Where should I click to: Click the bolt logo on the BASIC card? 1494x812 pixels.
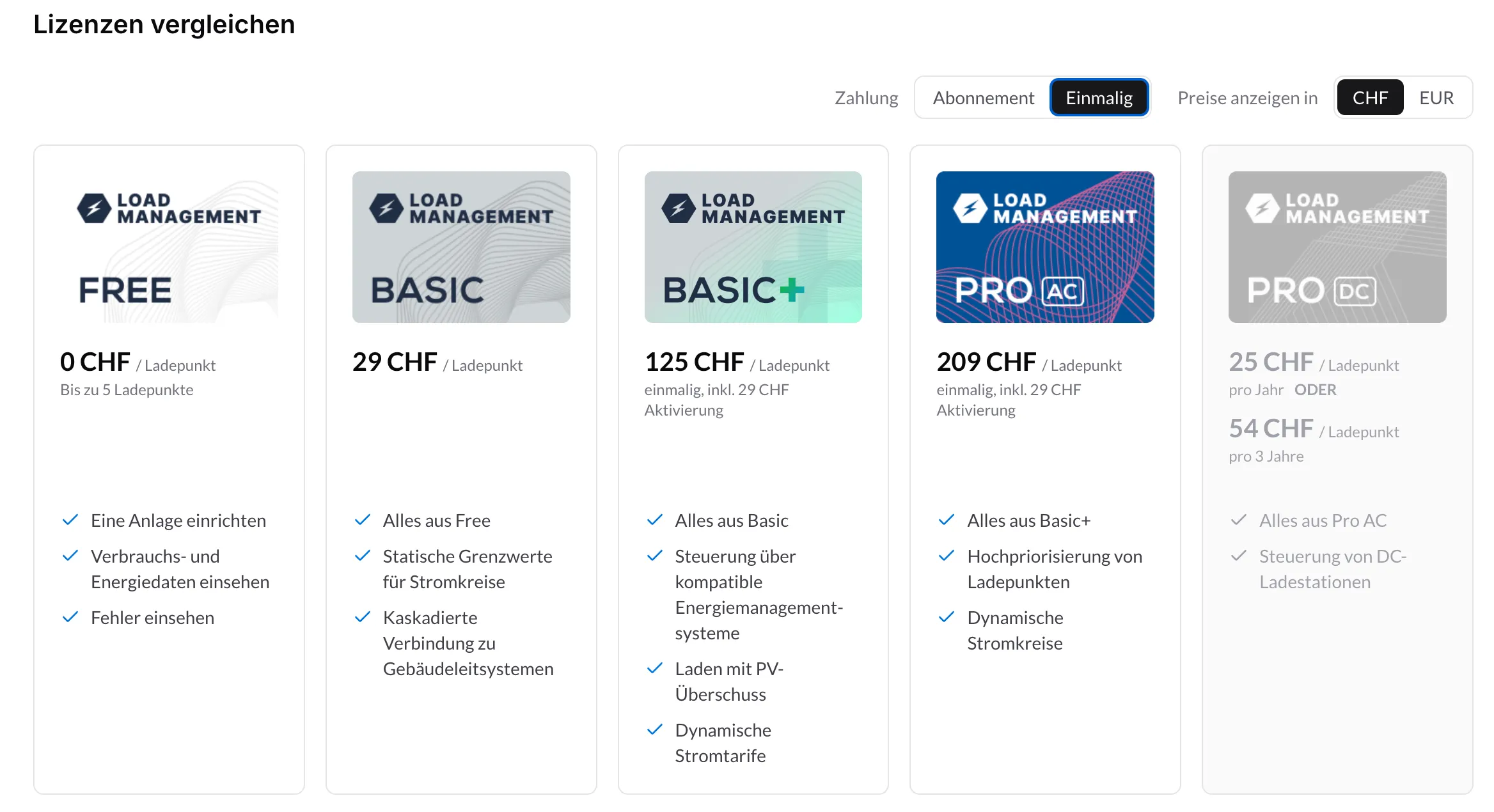386,208
